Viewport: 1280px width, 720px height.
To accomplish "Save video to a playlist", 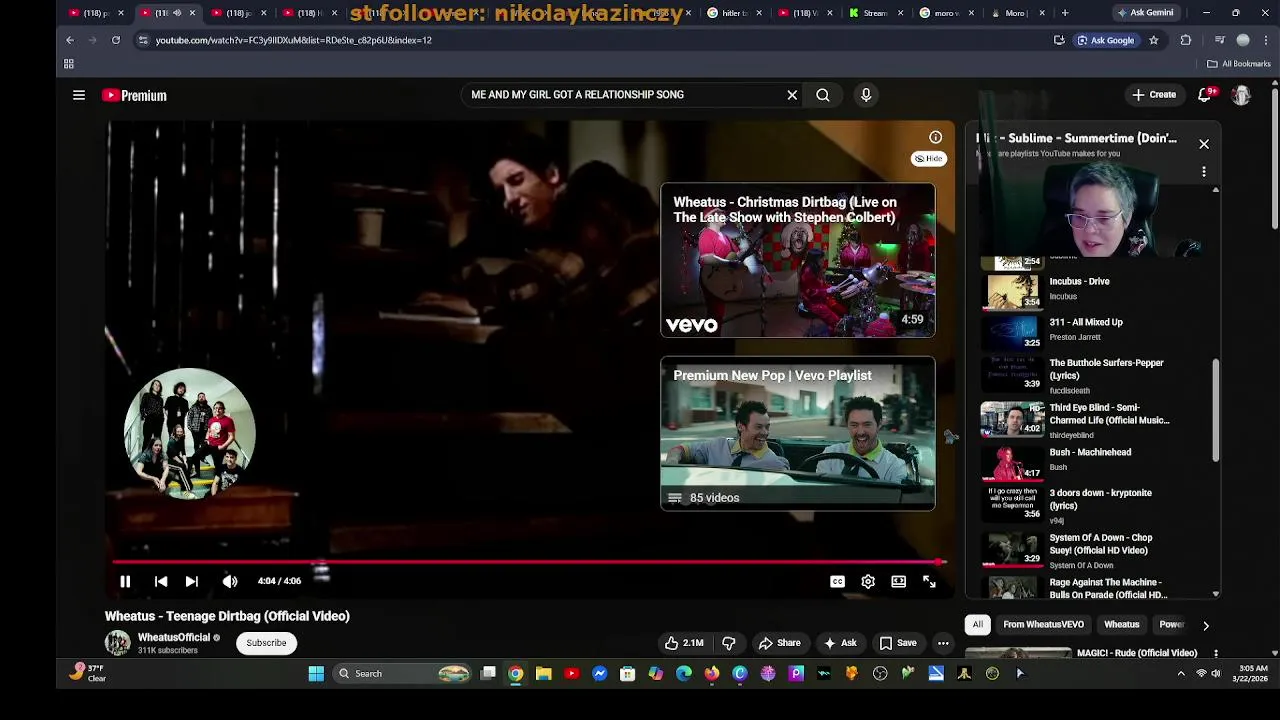I will [898, 643].
